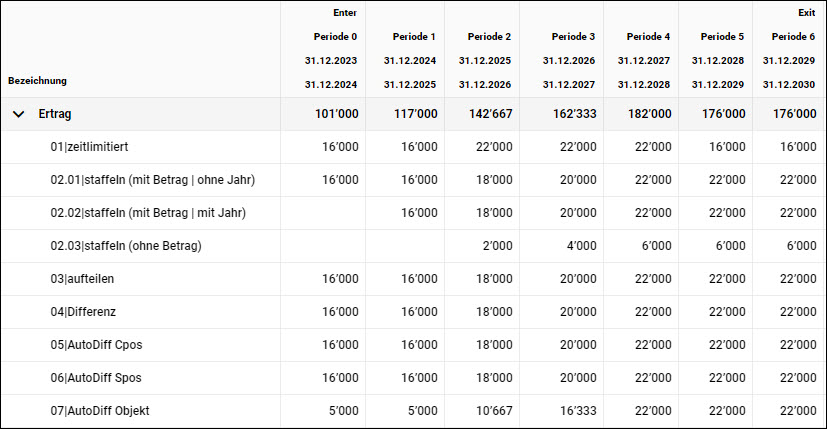827x429 pixels.
Task: Click 22'000 in row 02.02, Periode 4
Action: 653,213
